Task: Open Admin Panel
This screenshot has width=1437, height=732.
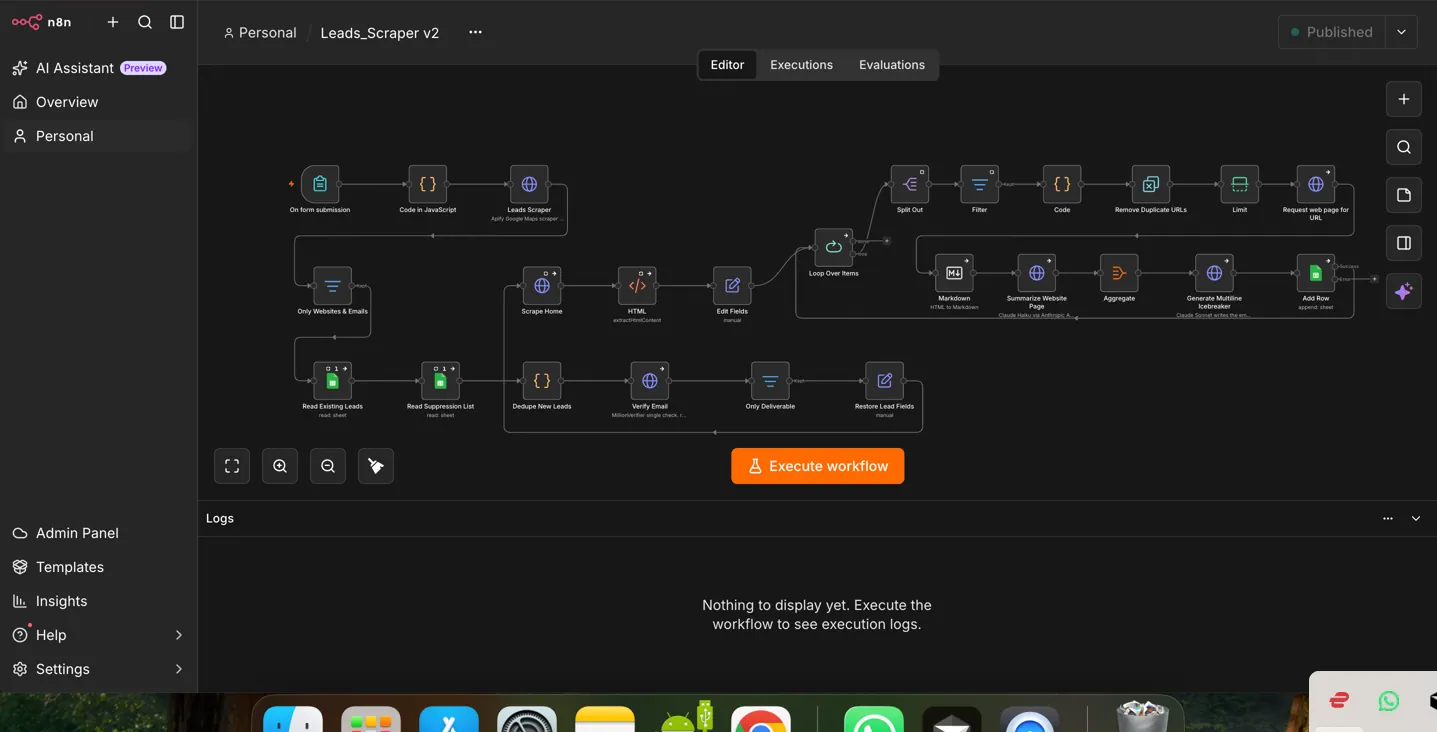Action: tap(98, 533)
